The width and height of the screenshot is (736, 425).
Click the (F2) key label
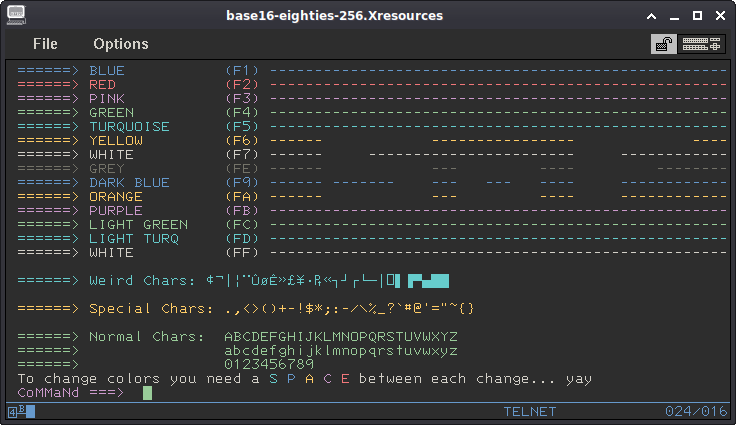pos(242,85)
